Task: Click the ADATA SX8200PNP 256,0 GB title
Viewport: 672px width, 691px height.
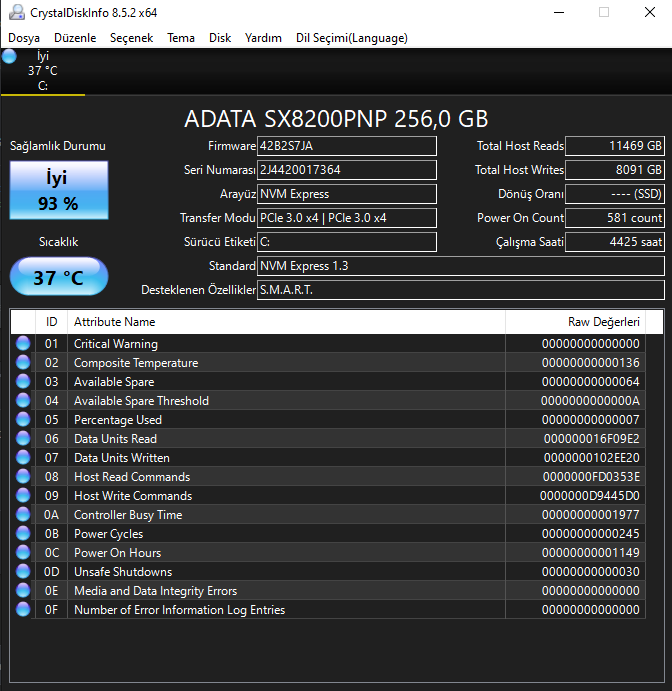Action: pyautogui.click(x=336, y=119)
